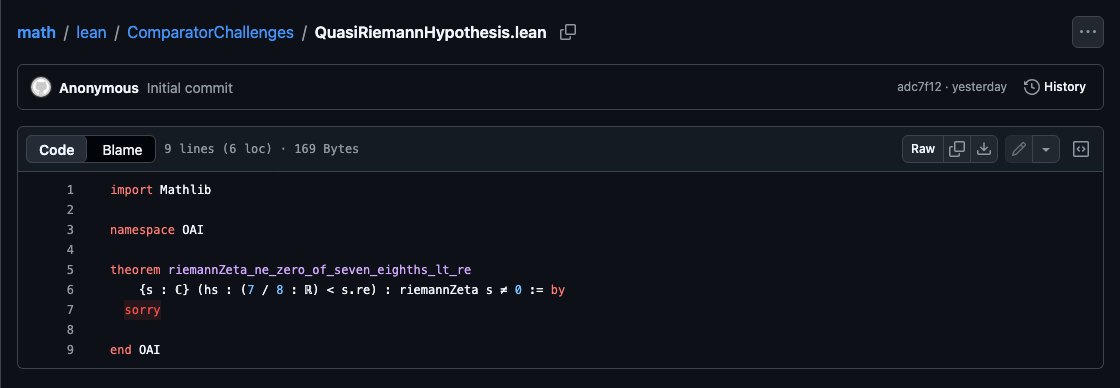Click the 'riemannZeta s ≠ 0' expression
This screenshot has width=1120, height=388.
tap(461, 290)
